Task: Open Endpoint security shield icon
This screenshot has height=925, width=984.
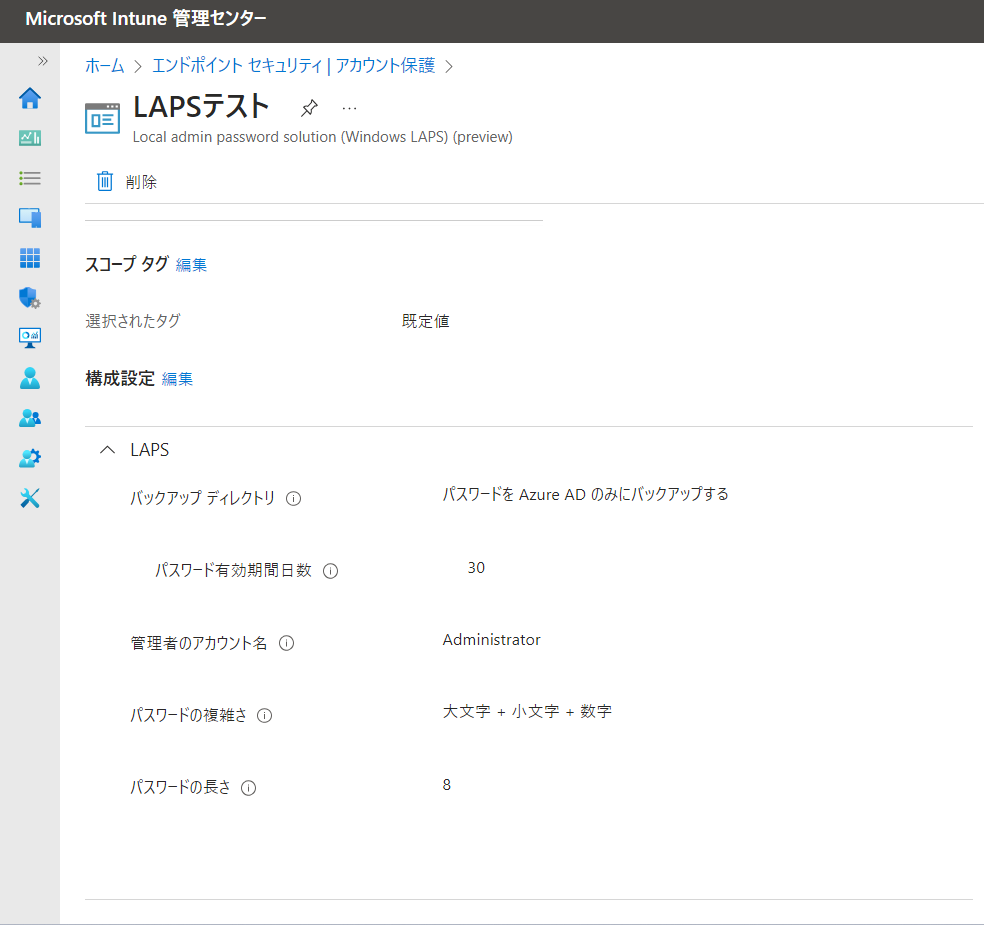Action: pyautogui.click(x=30, y=298)
